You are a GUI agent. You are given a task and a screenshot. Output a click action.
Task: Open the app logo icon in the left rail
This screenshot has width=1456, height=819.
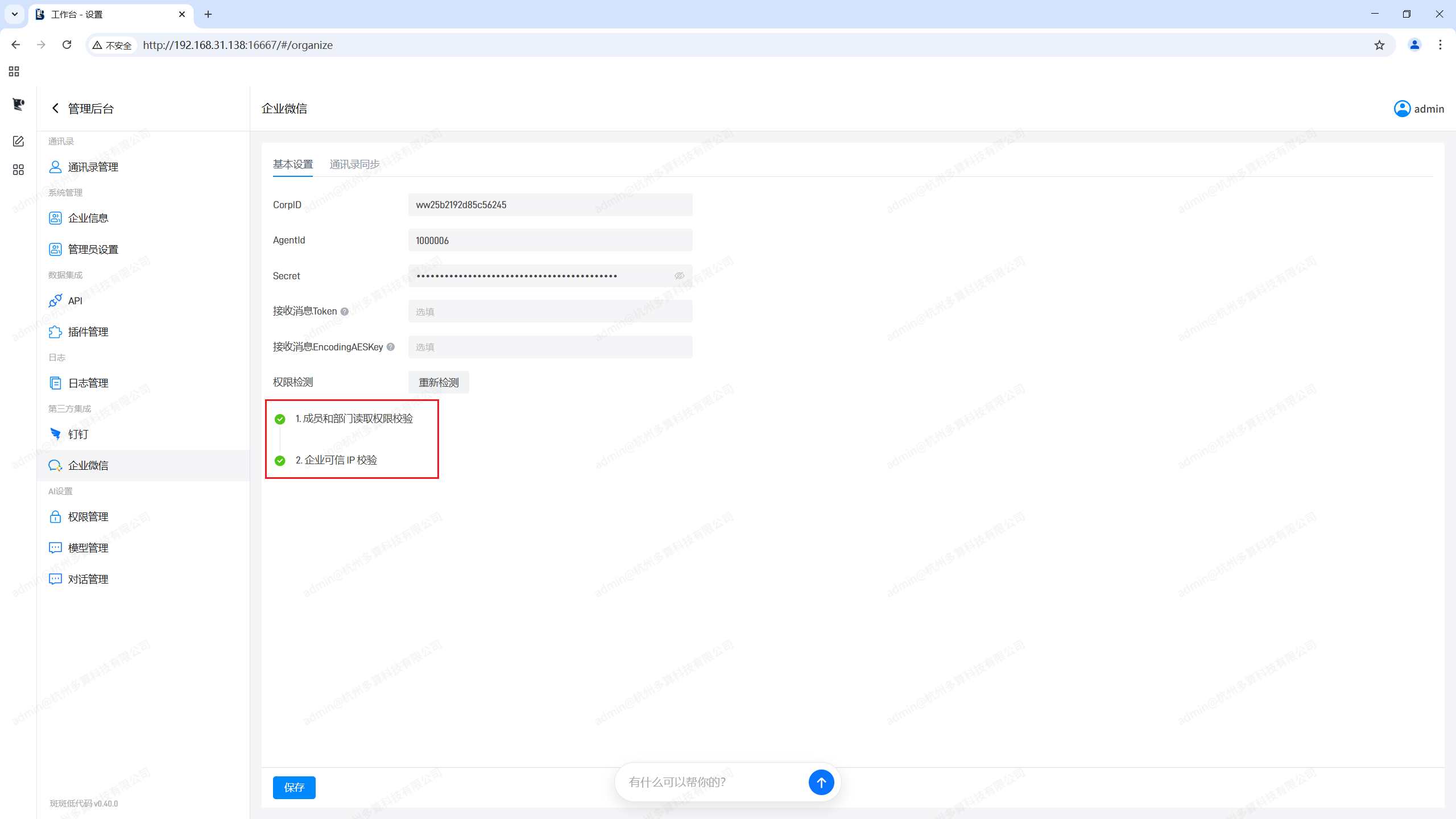pyautogui.click(x=18, y=104)
